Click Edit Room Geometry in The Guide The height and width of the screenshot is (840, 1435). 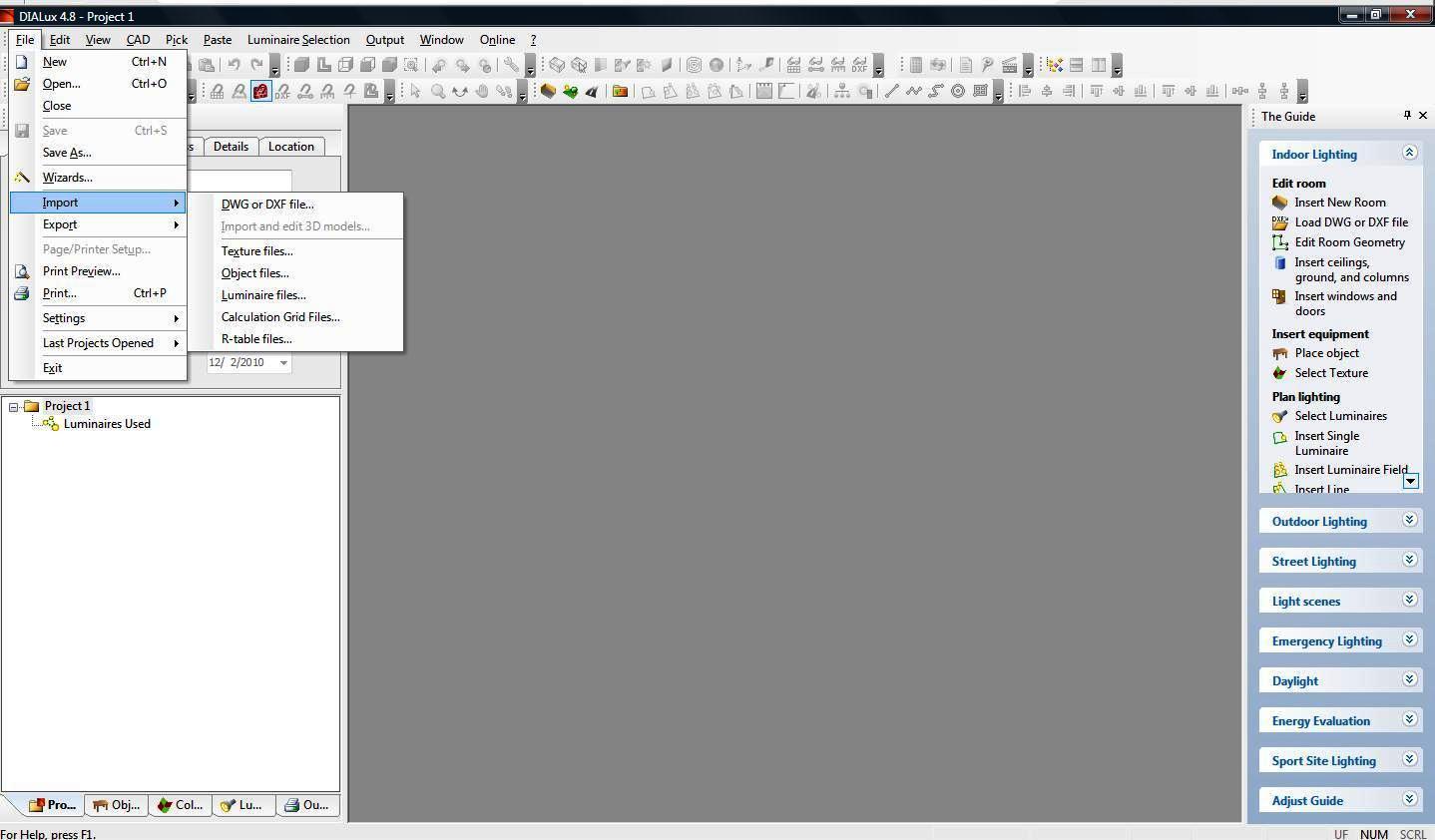pyautogui.click(x=1349, y=242)
